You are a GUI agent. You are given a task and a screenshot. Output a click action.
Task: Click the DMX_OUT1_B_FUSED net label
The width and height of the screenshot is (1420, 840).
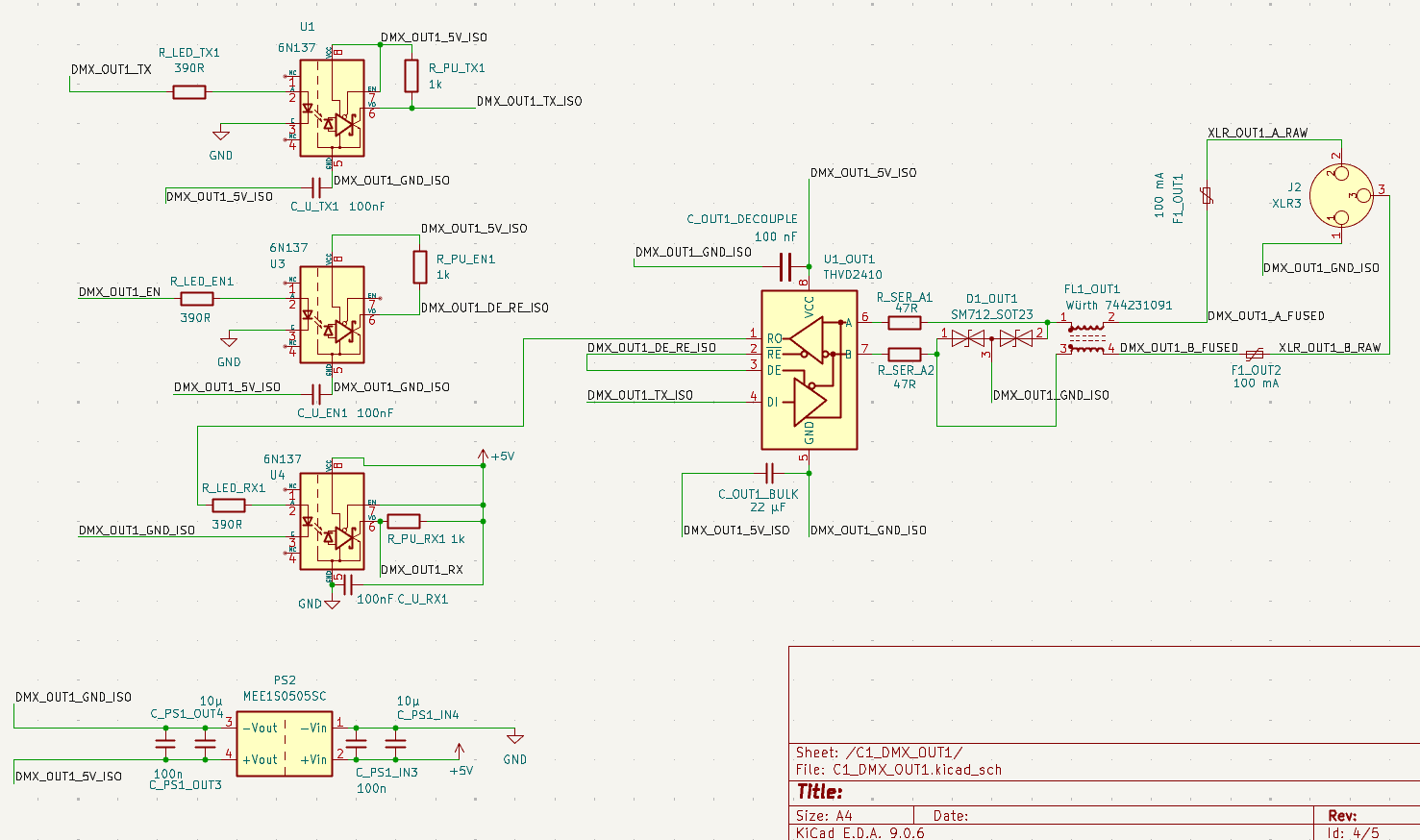pyautogui.click(x=1179, y=348)
